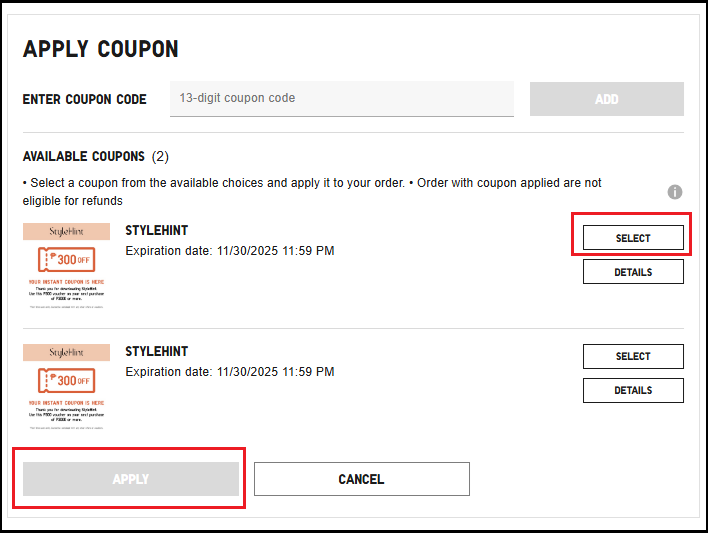Select the second STYLEHINT coupon

click(x=633, y=356)
